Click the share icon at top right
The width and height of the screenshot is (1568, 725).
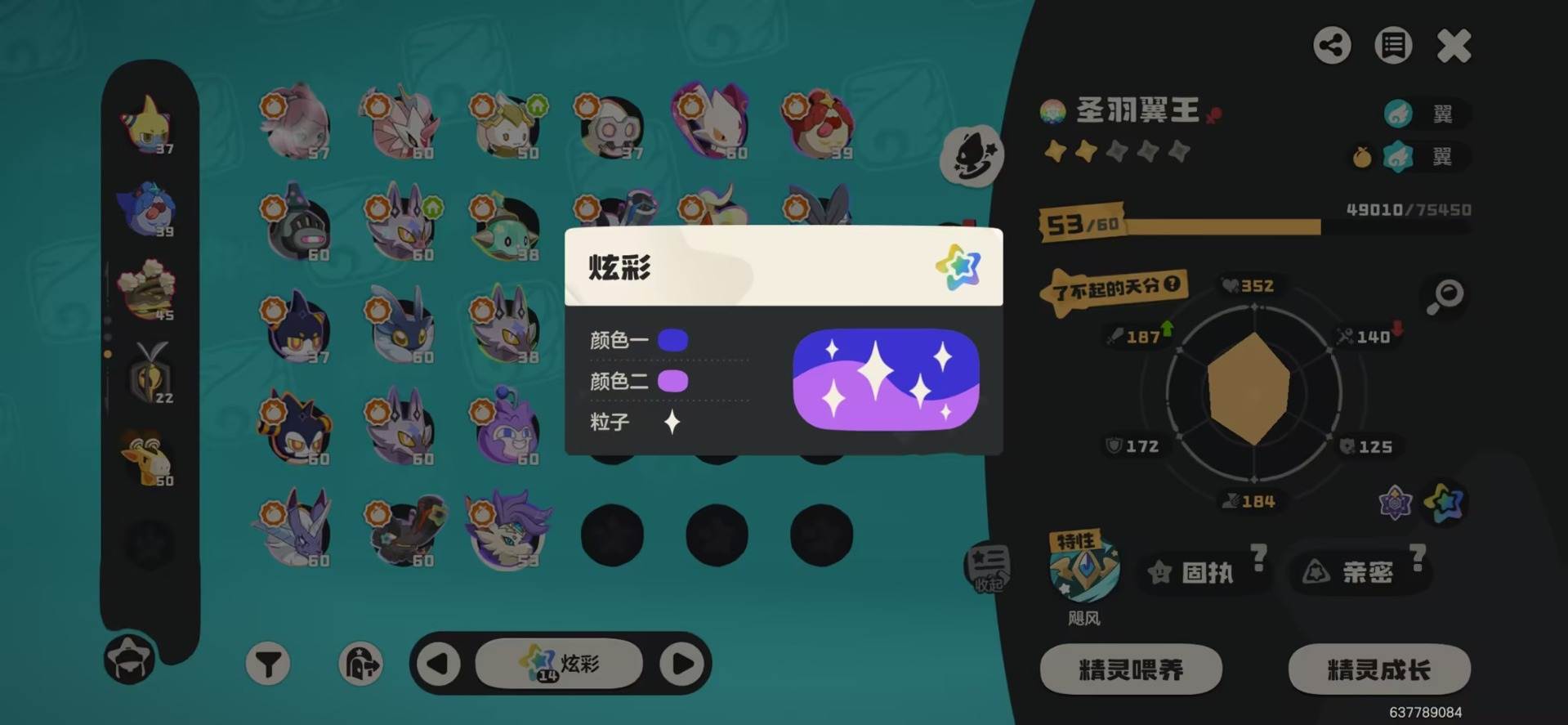click(x=1332, y=46)
